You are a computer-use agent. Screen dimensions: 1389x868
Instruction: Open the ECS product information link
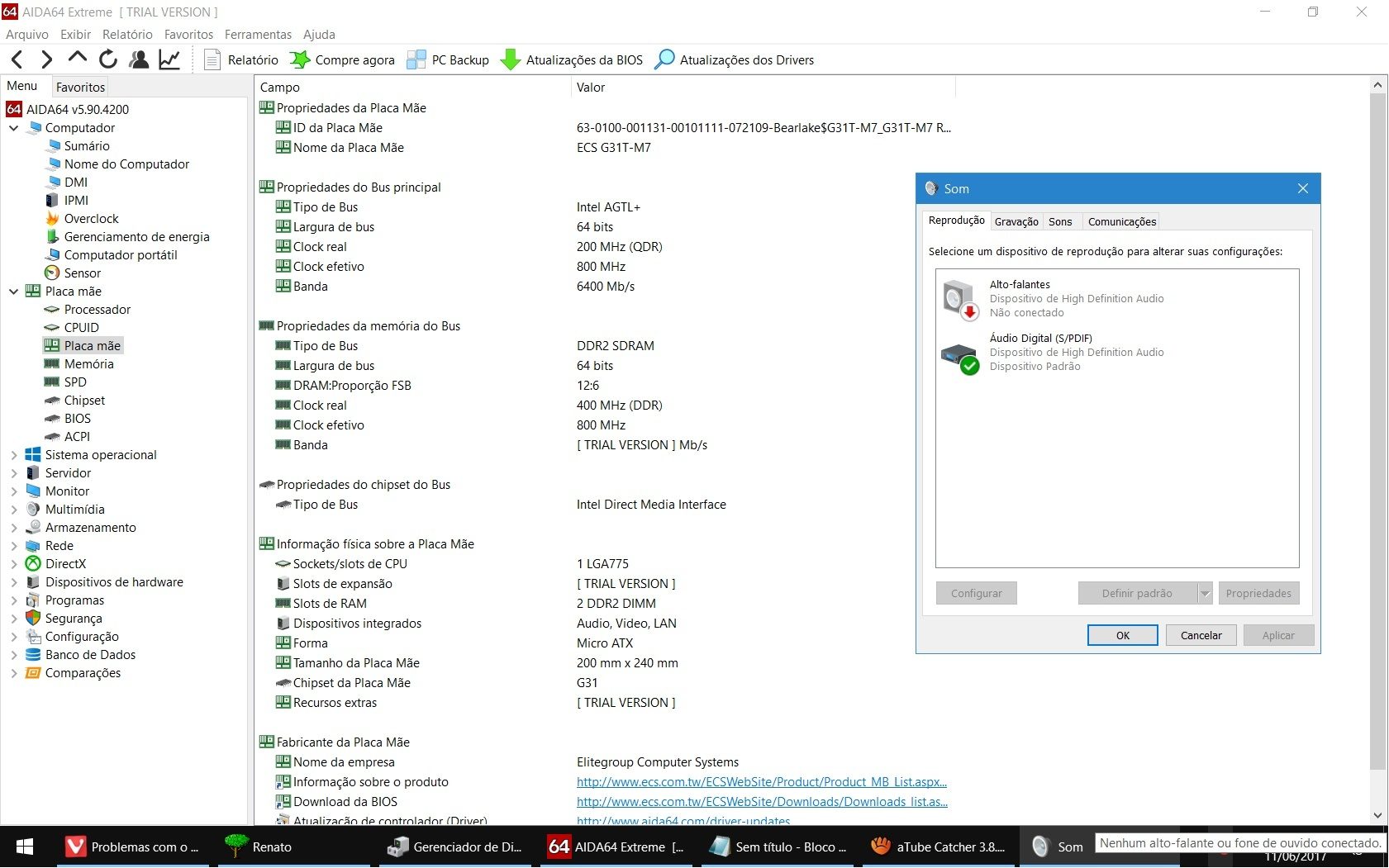762,781
